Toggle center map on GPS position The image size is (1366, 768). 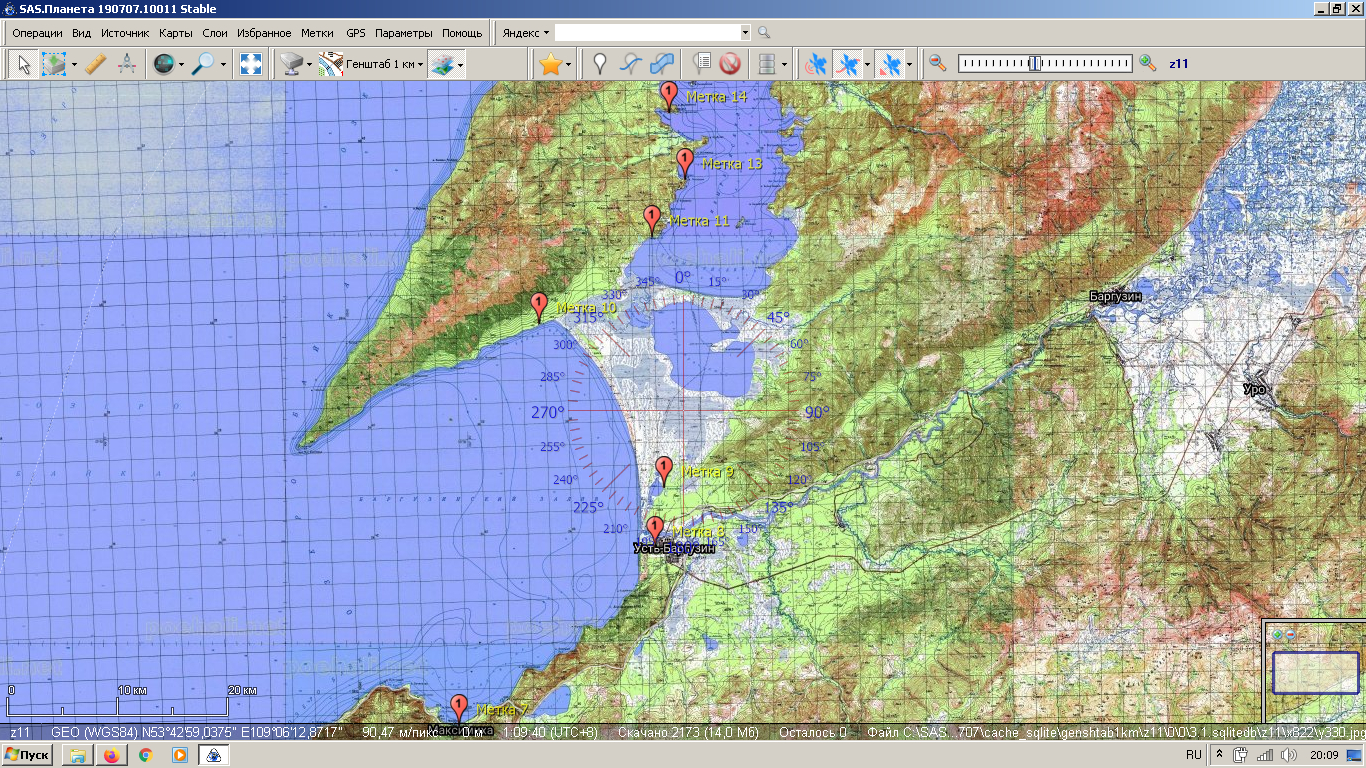[x=888, y=64]
